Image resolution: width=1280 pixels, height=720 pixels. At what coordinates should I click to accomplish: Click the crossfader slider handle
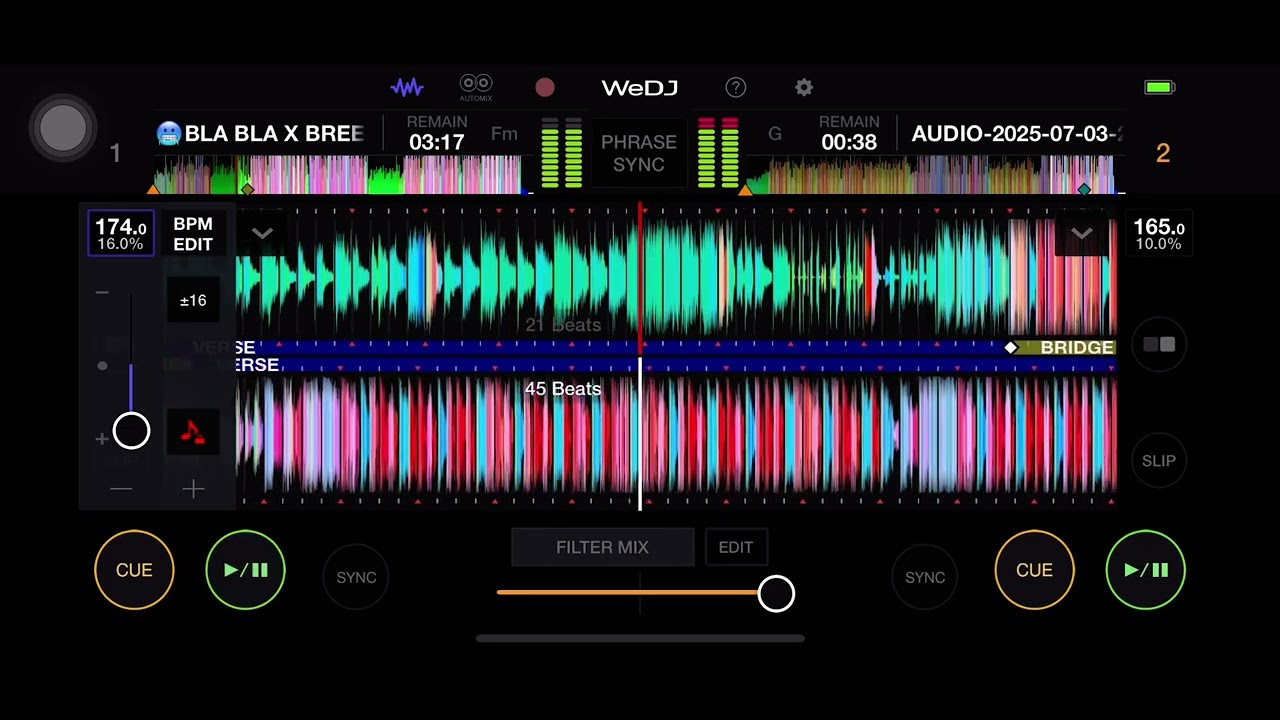pyautogui.click(x=776, y=594)
